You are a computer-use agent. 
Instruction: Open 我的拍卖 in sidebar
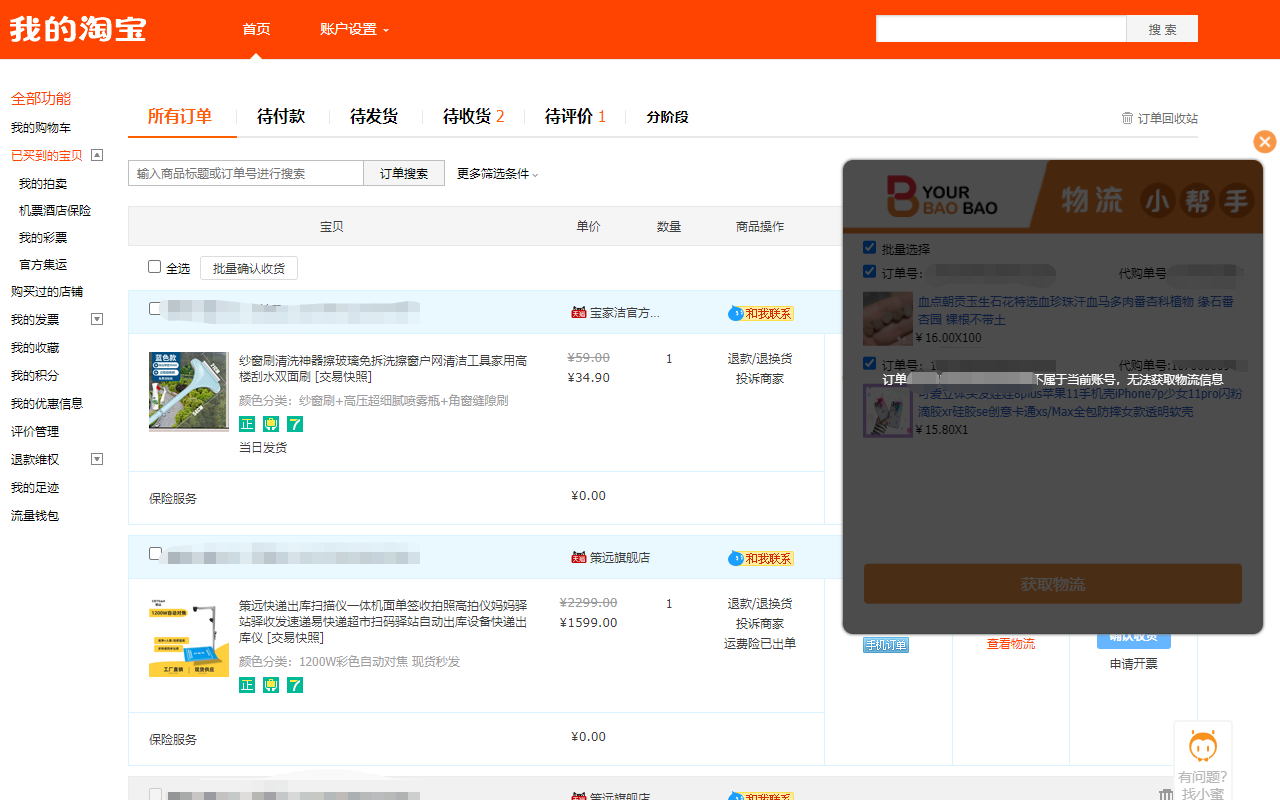tap(43, 184)
